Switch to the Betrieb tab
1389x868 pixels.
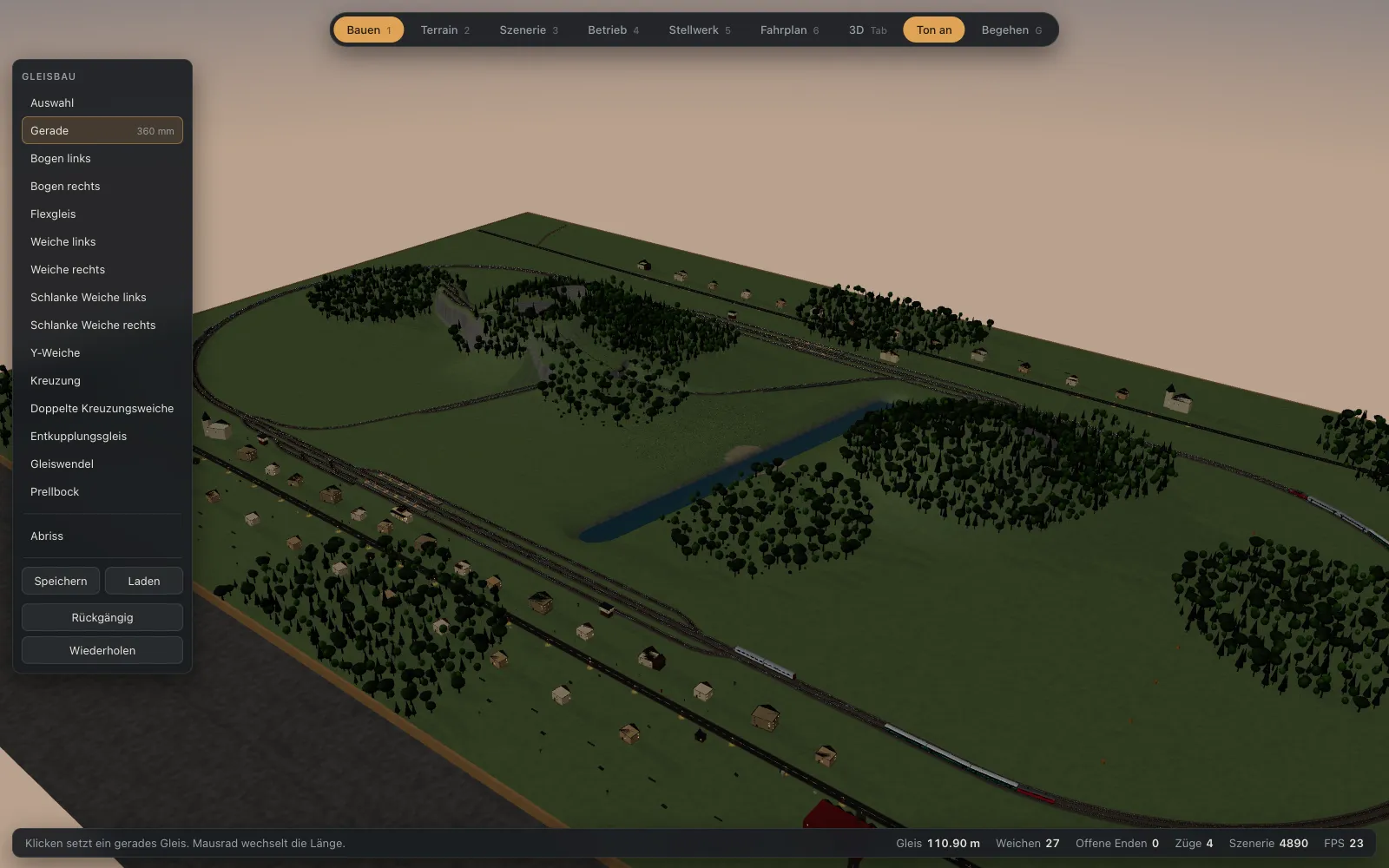(x=613, y=30)
